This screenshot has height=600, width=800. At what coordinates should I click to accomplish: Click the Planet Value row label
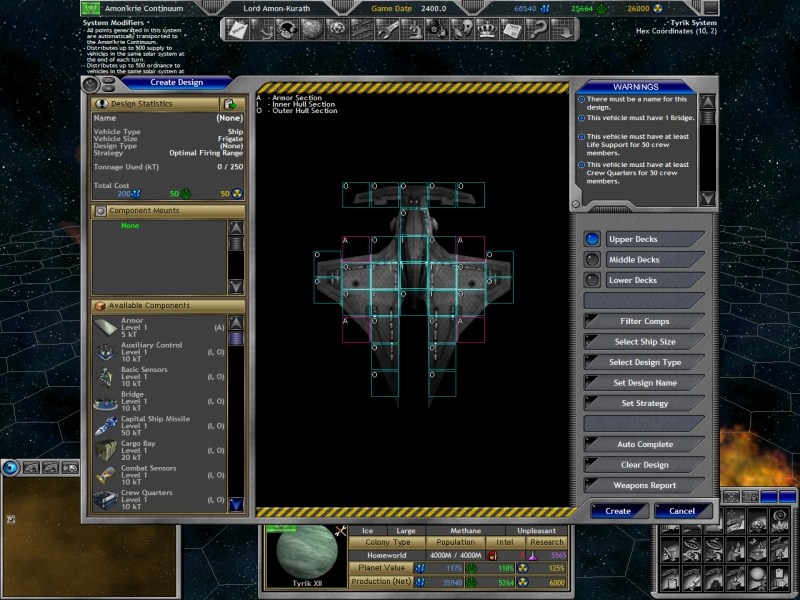[381, 568]
